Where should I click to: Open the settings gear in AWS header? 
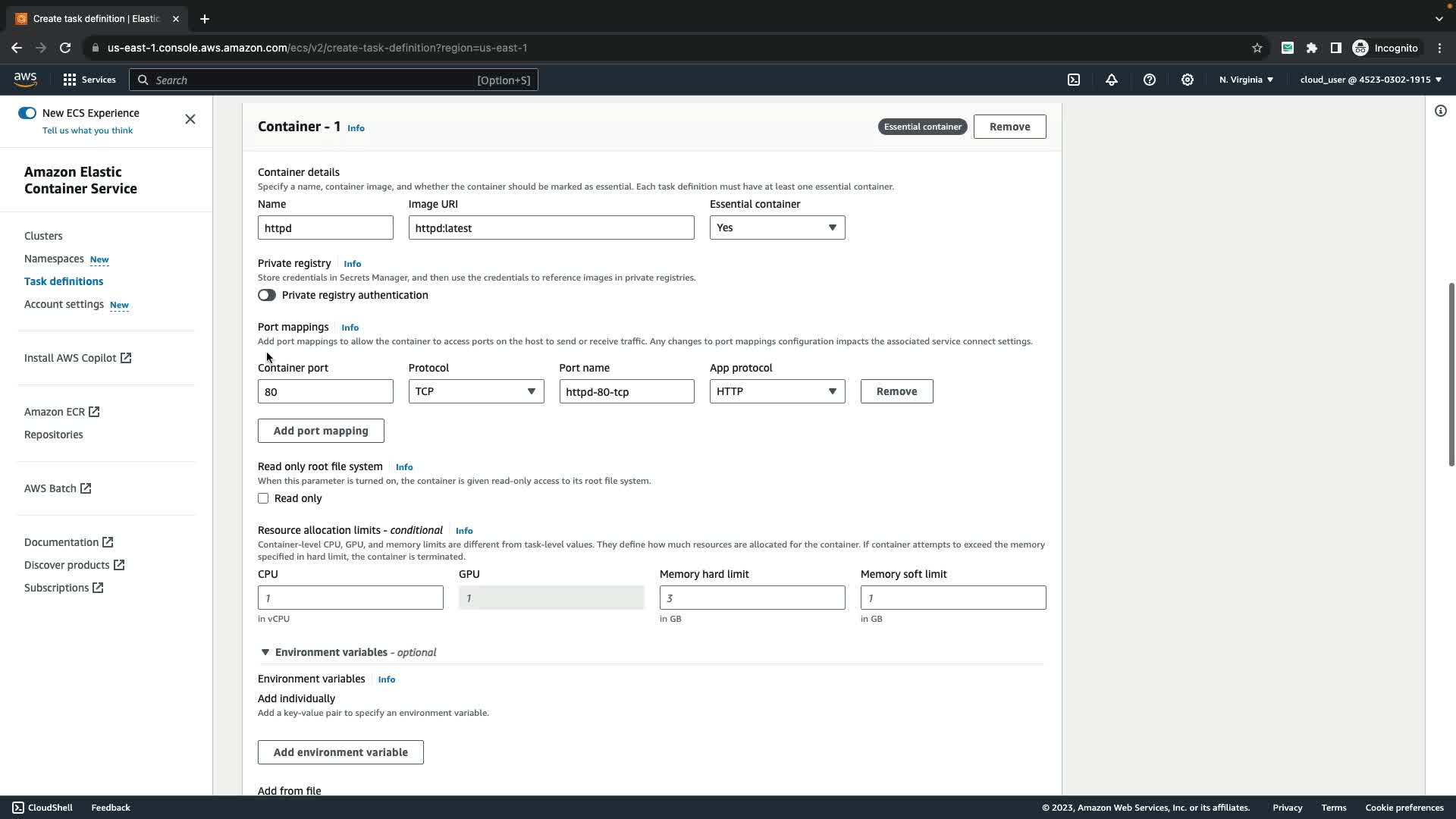pos(1188,80)
